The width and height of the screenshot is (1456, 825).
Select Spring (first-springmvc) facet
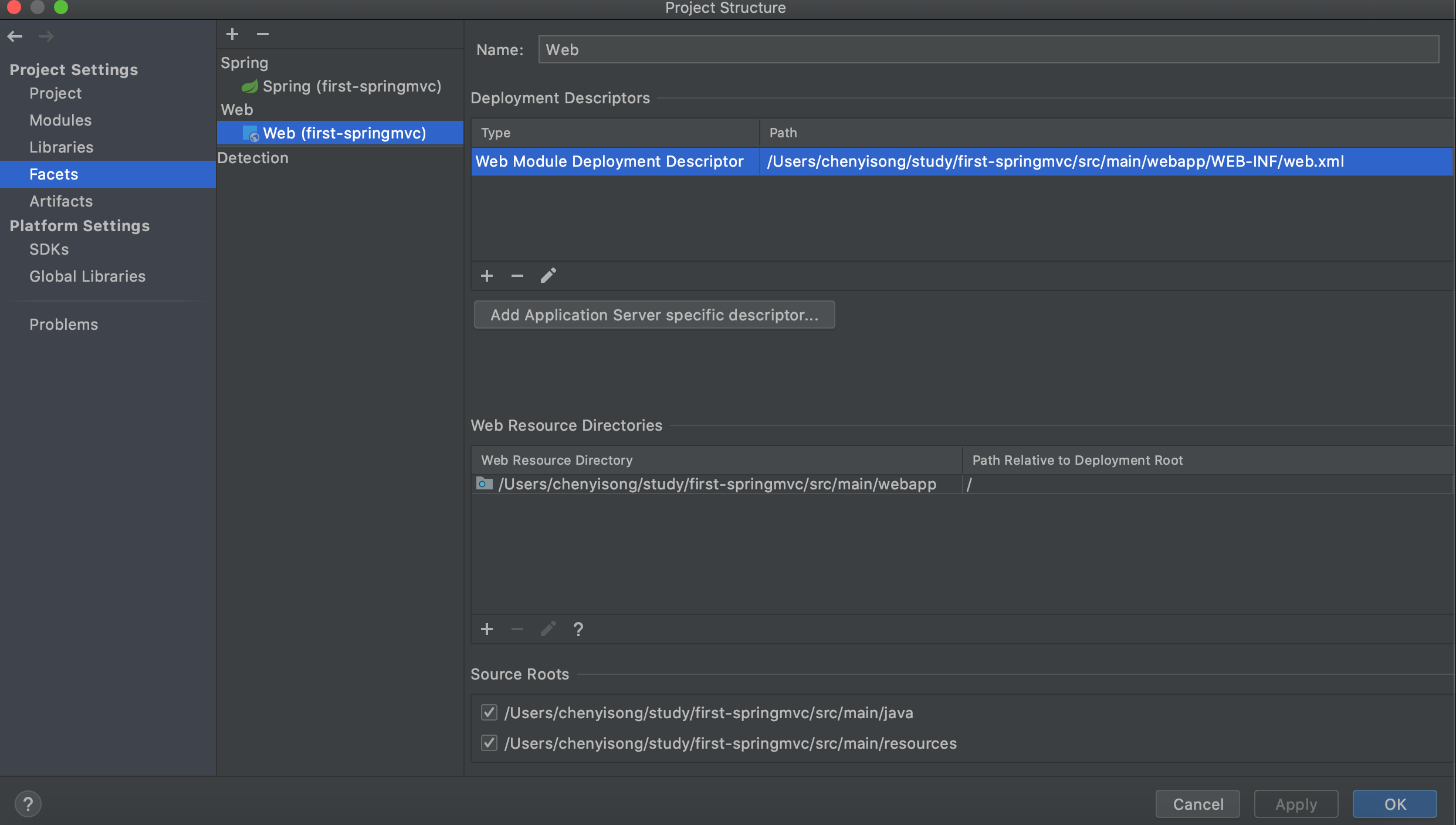(351, 86)
